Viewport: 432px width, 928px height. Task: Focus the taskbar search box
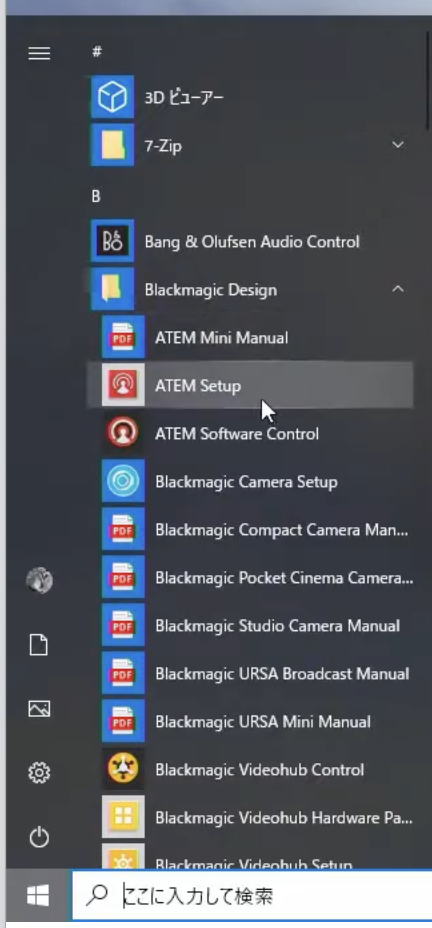pos(252,896)
